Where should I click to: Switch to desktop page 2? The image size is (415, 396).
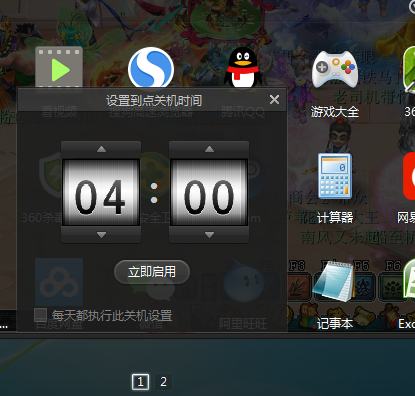pyautogui.click(x=163, y=381)
